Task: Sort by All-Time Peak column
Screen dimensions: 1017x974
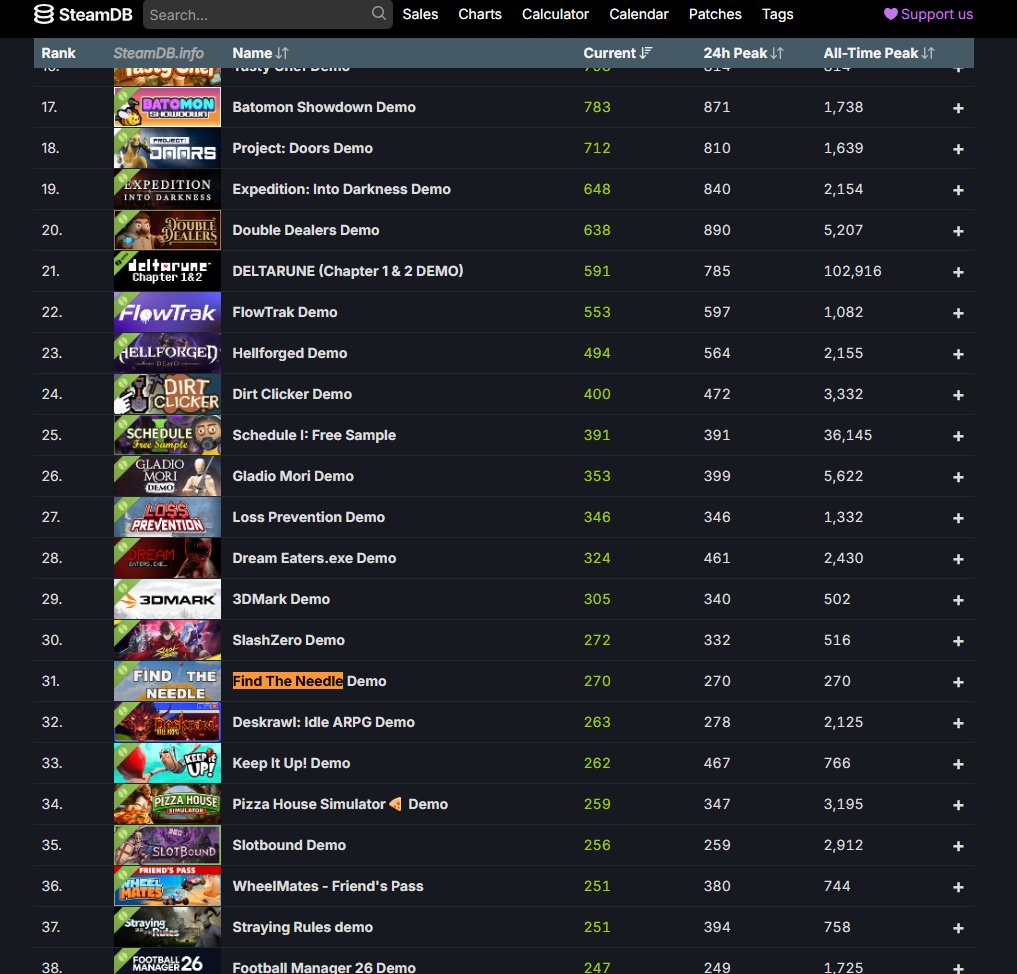Action: click(879, 53)
